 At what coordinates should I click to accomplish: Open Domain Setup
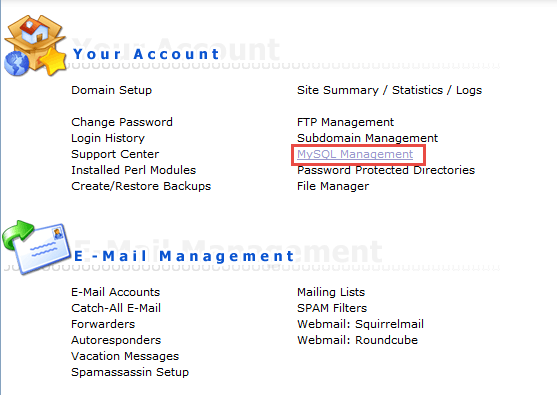(112, 90)
